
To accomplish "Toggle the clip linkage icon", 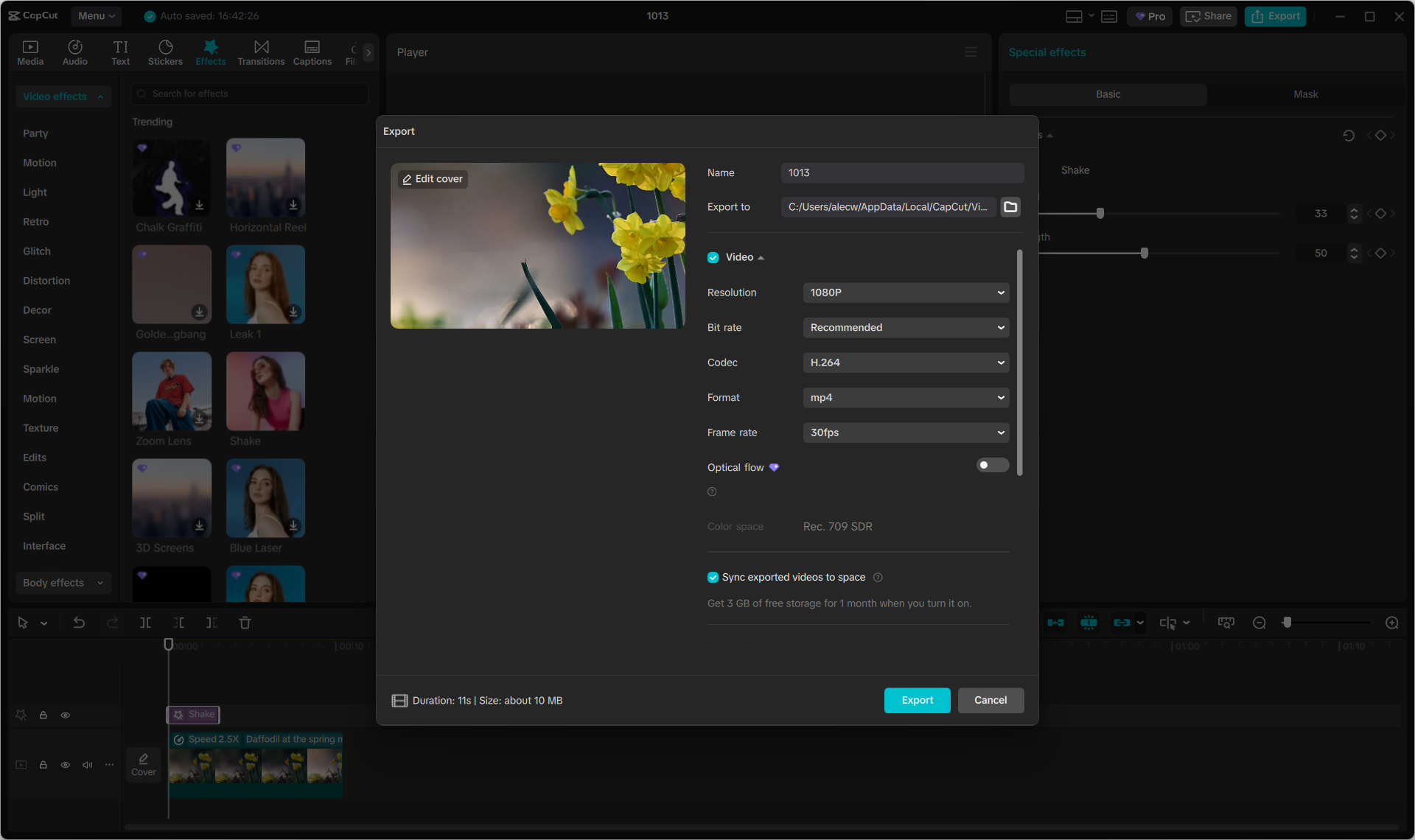I will point(1122,623).
